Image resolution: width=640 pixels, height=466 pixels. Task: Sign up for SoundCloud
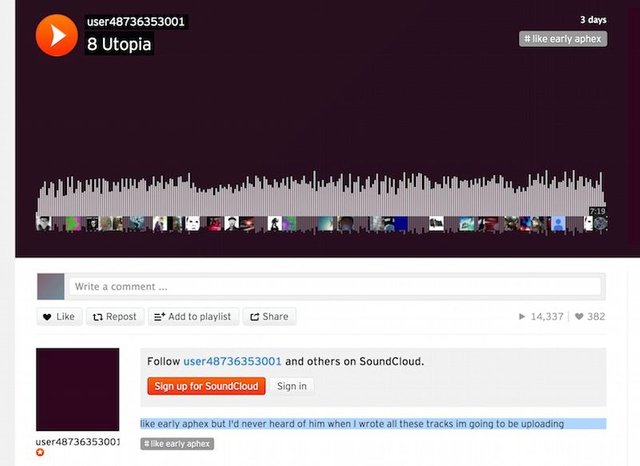point(207,386)
